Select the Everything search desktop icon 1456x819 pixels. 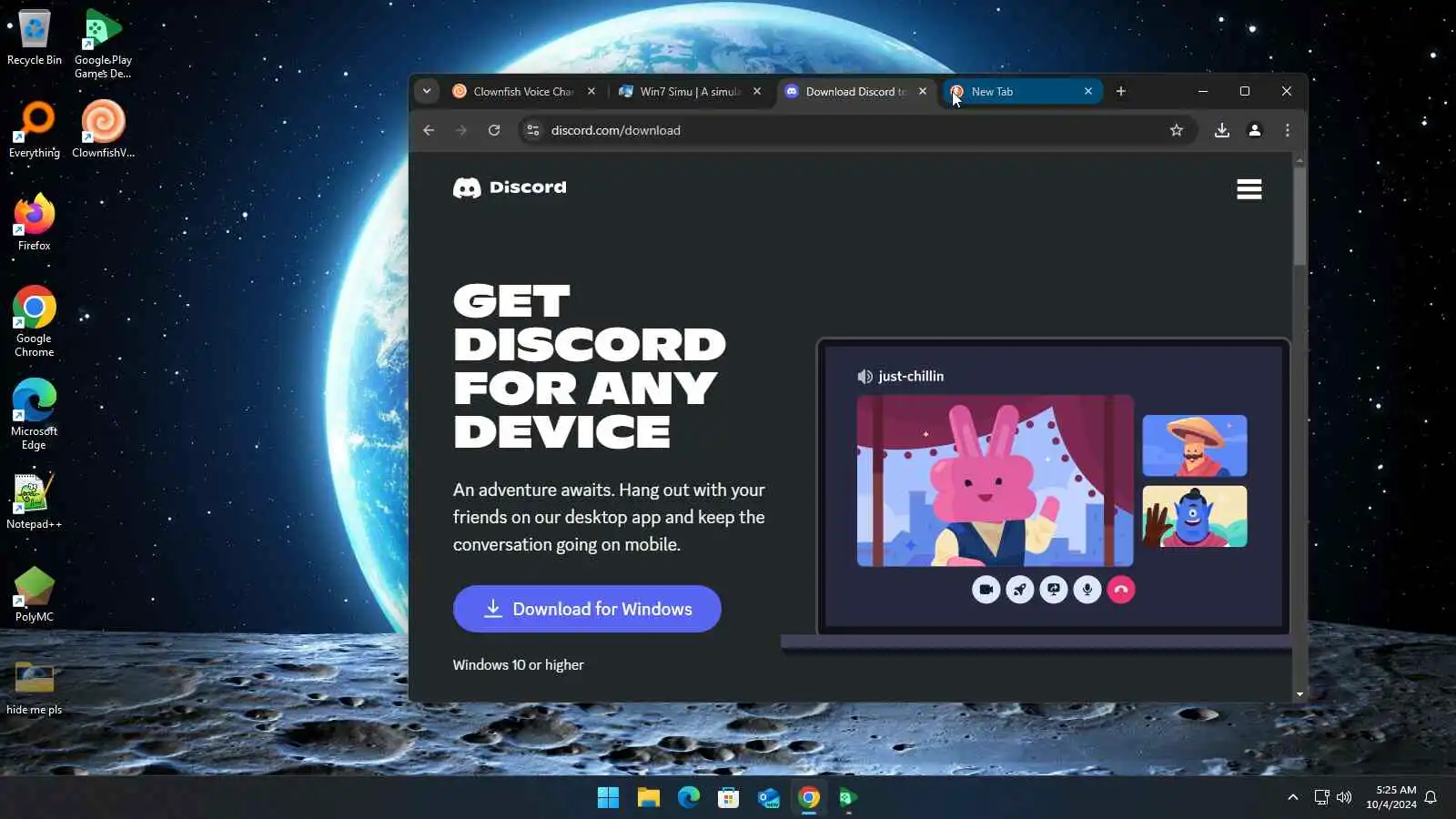click(35, 129)
